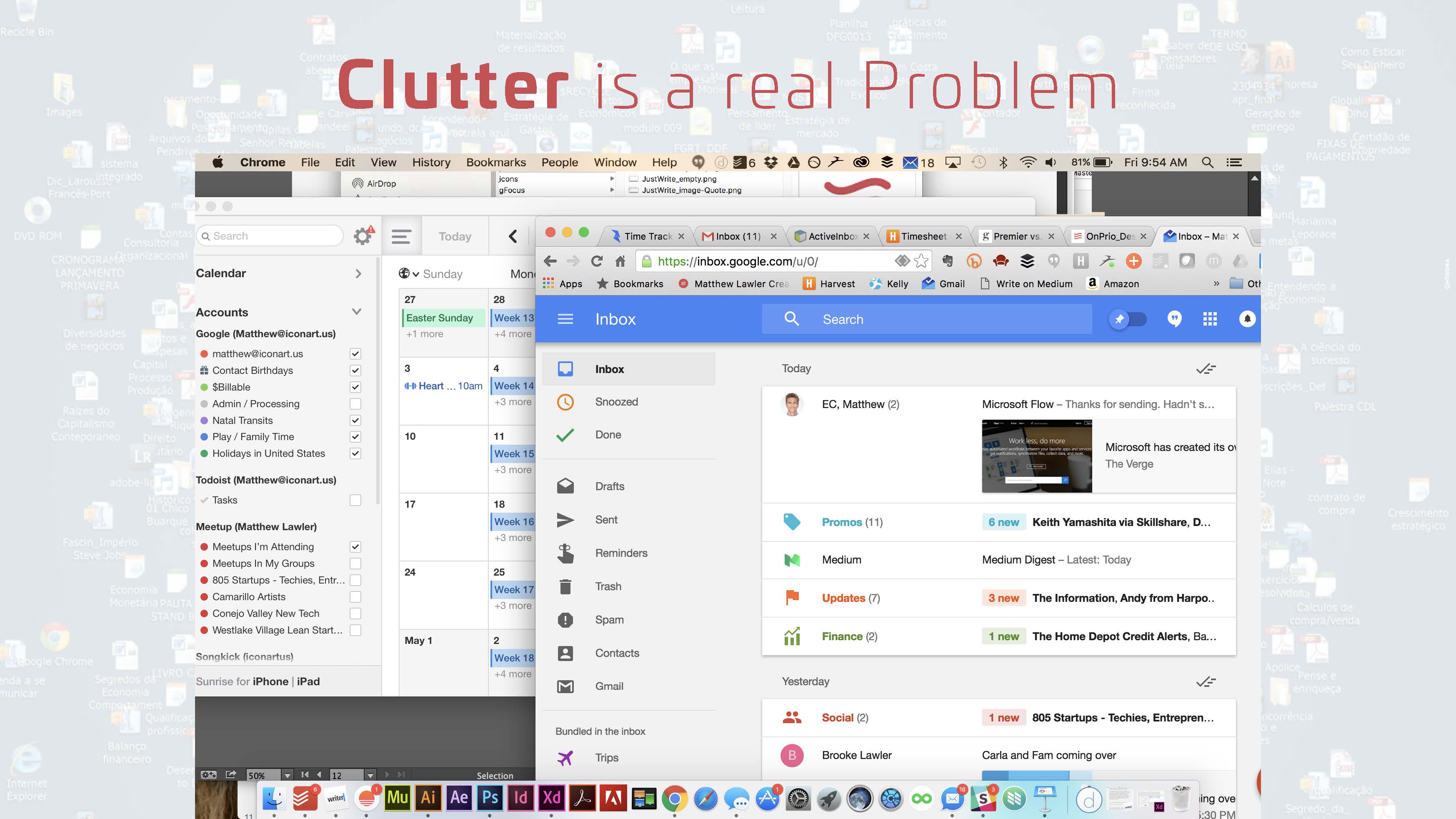The image size is (1456, 819).
Task: Go back in Chrome browser
Action: pyautogui.click(x=550, y=261)
